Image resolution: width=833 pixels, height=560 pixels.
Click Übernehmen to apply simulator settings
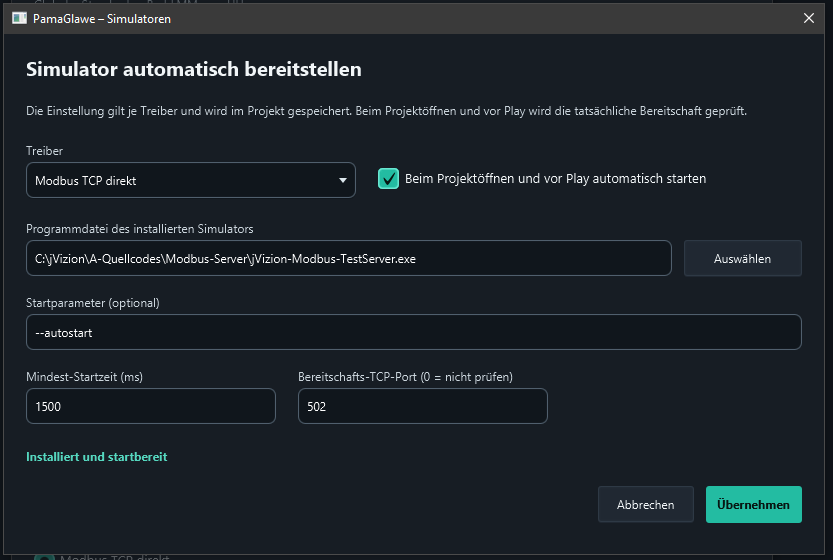click(x=753, y=504)
